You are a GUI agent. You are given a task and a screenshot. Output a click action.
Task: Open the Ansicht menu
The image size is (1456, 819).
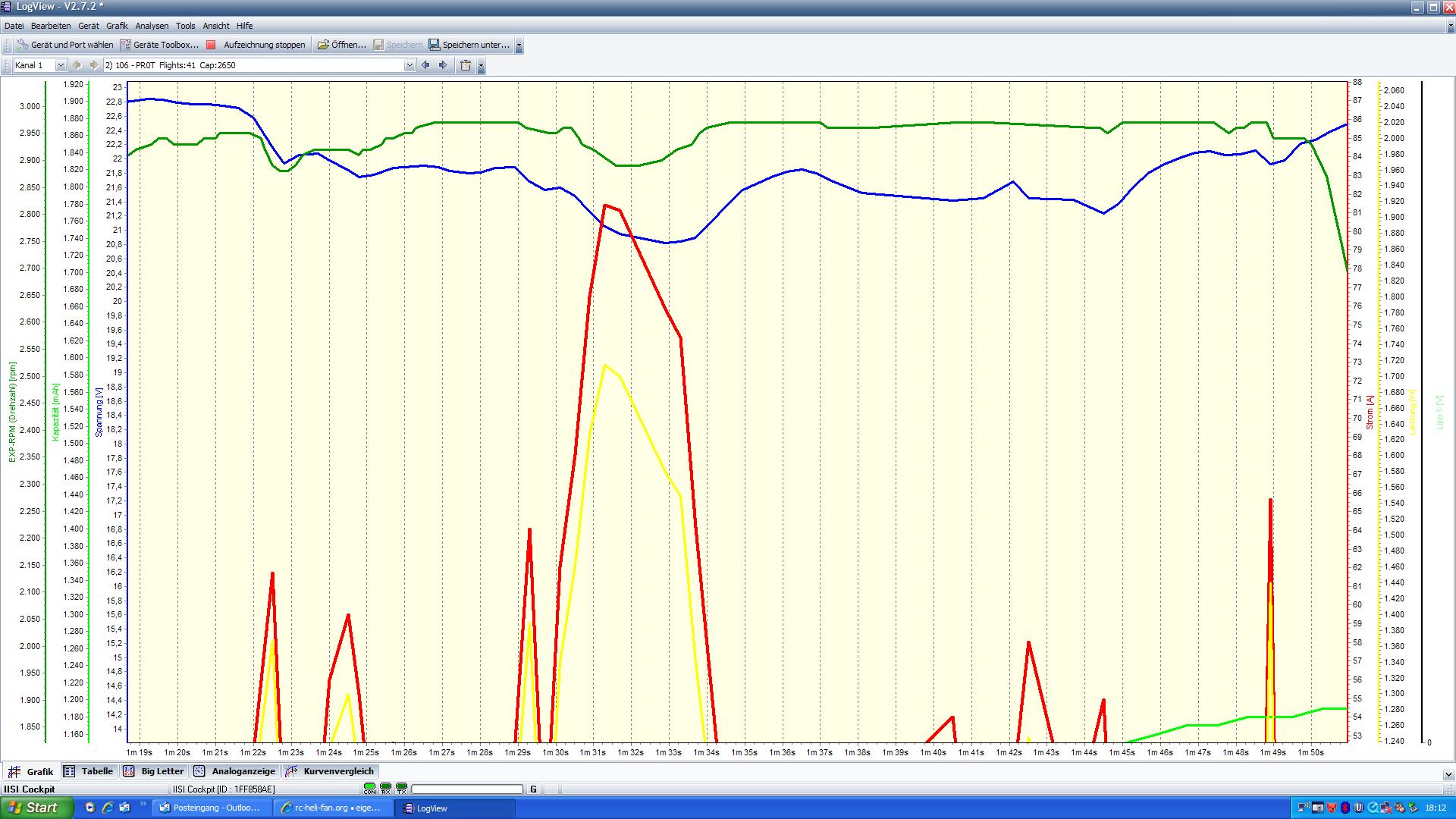[216, 26]
